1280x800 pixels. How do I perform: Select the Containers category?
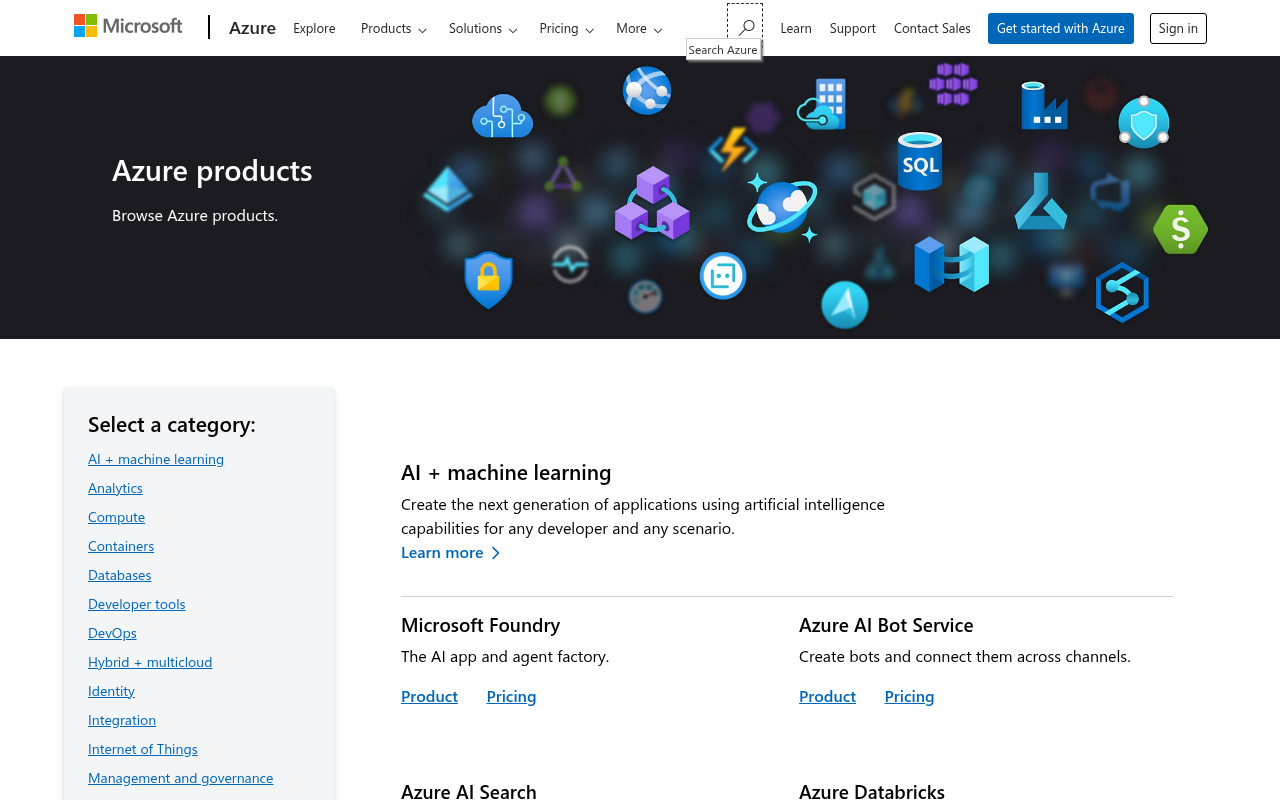121,546
